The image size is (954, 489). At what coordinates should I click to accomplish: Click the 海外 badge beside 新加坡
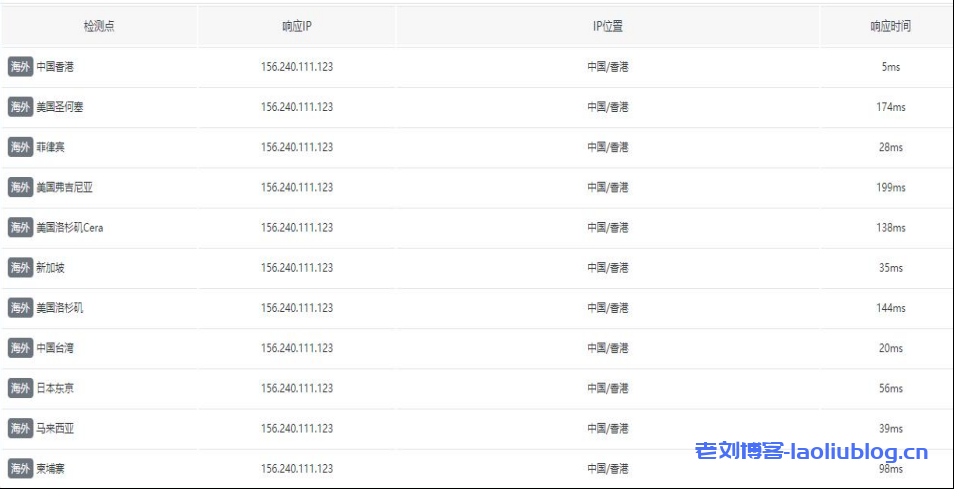20,268
